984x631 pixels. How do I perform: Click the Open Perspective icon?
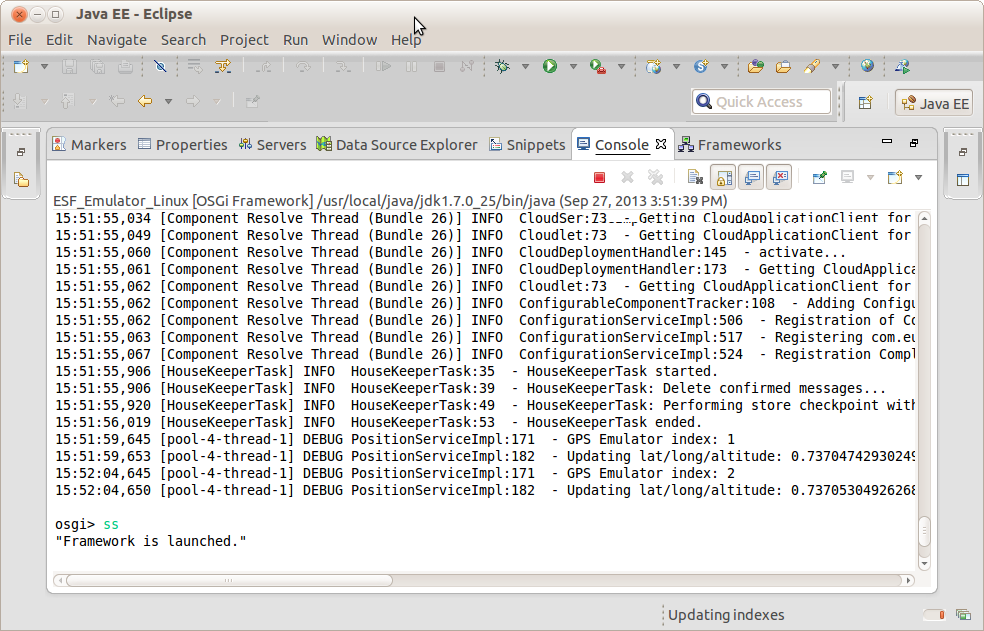(x=865, y=102)
